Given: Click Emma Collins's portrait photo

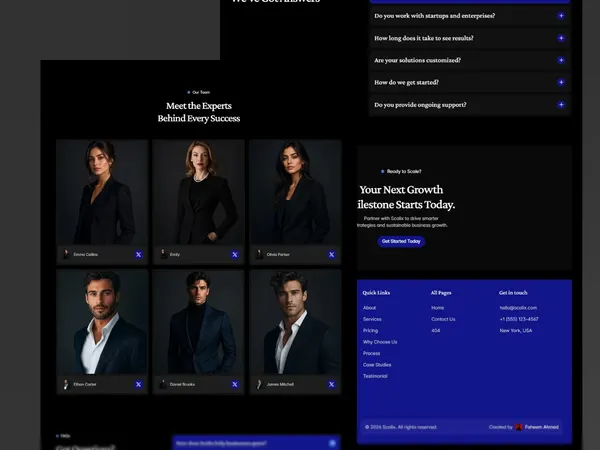Looking at the screenshot, I should (x=102, y=192).
